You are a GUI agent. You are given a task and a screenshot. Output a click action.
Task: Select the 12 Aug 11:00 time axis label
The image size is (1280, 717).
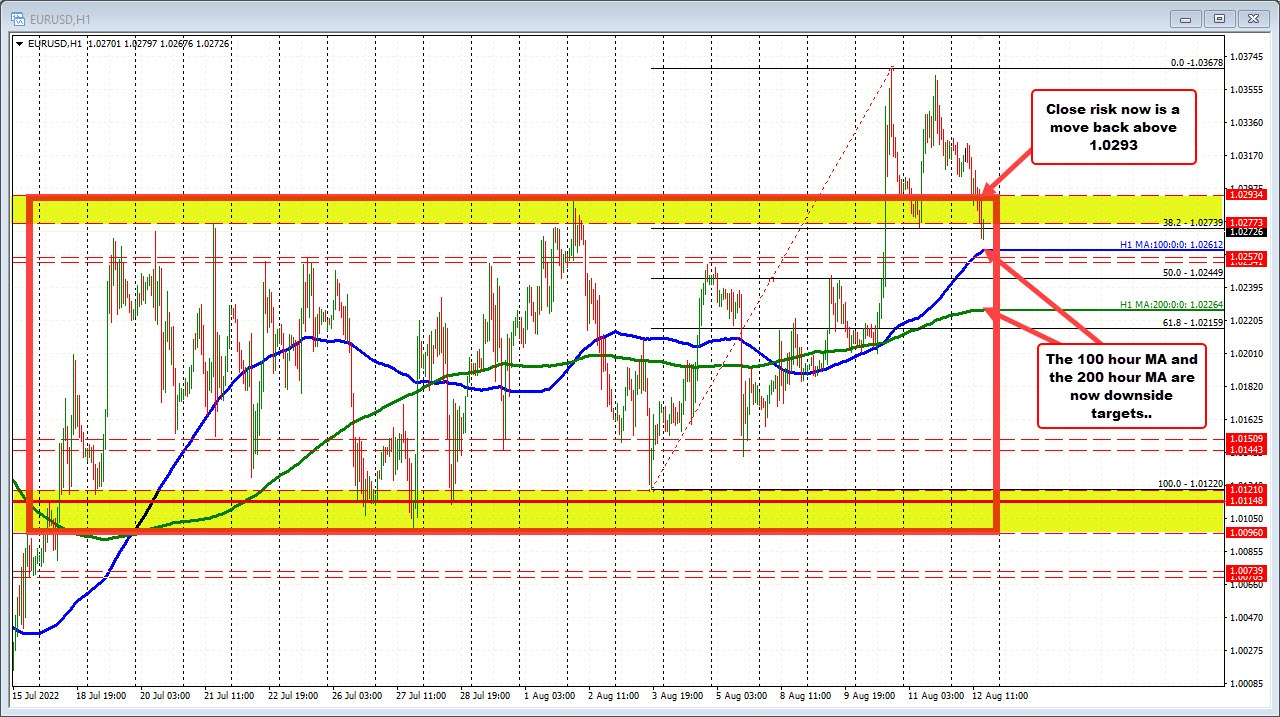[x=998, y=695]
